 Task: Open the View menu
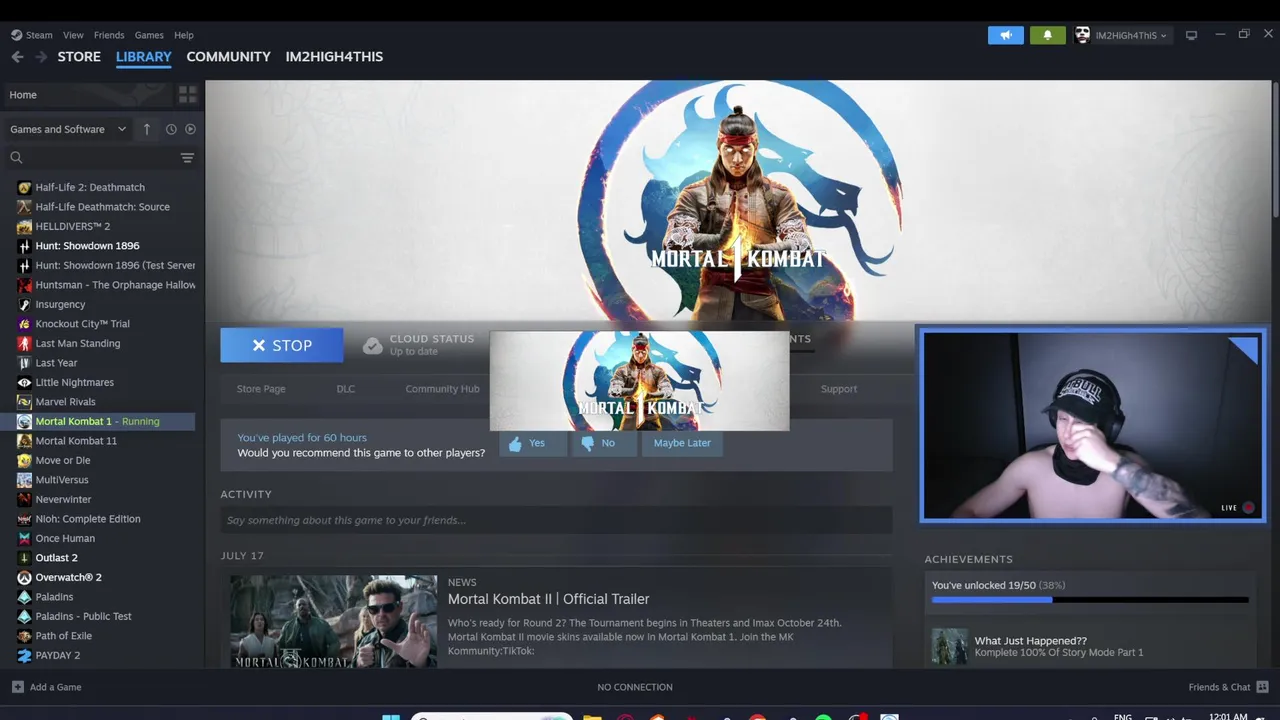pos(73,35)
